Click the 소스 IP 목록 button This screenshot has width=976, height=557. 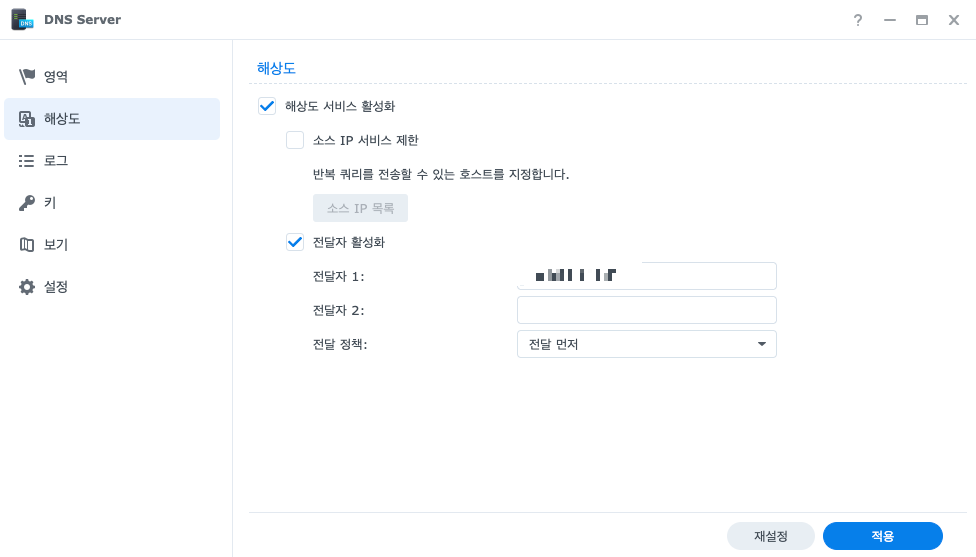pyautogui.click(x=360, y=208)
